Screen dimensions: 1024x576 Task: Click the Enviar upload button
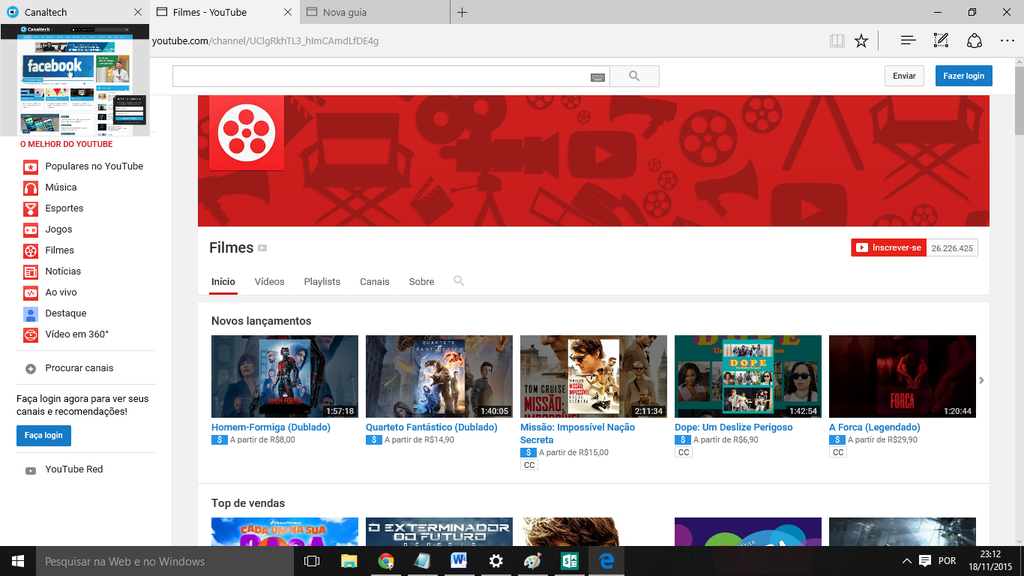pos(904,76)
